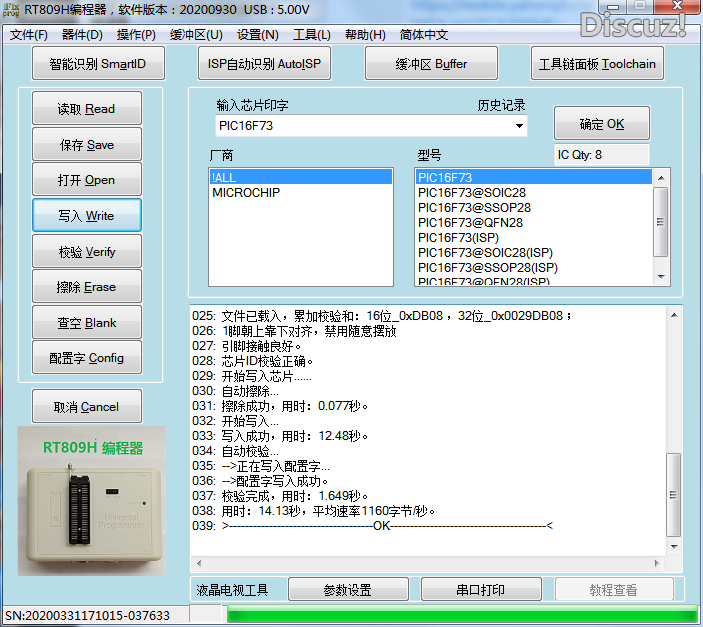The height and width of the screenshot is (627, 703).
Task: Click model list scroll up arrow
Action: pos(661,178)
